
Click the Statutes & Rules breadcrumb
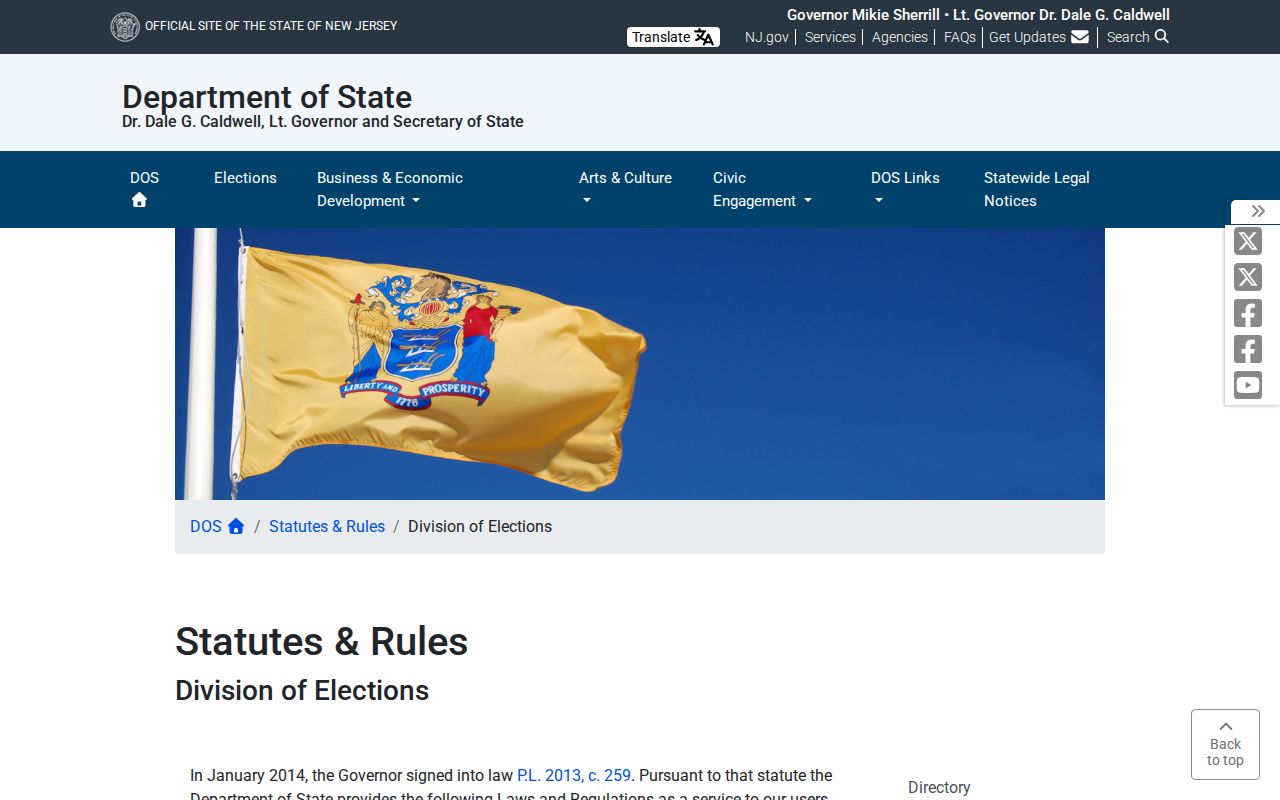[327, 526]
